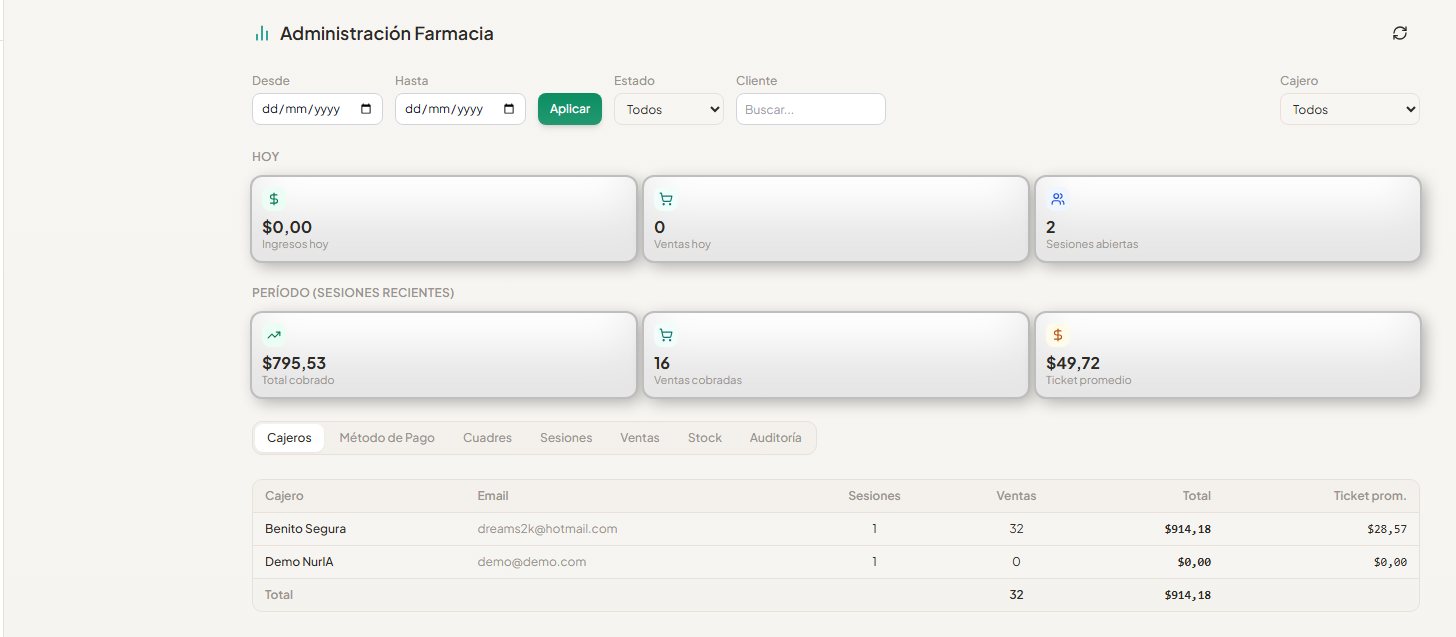The image size is (1456, 637).
Task: Click the green Aplicar button
Action: (570, 109)
